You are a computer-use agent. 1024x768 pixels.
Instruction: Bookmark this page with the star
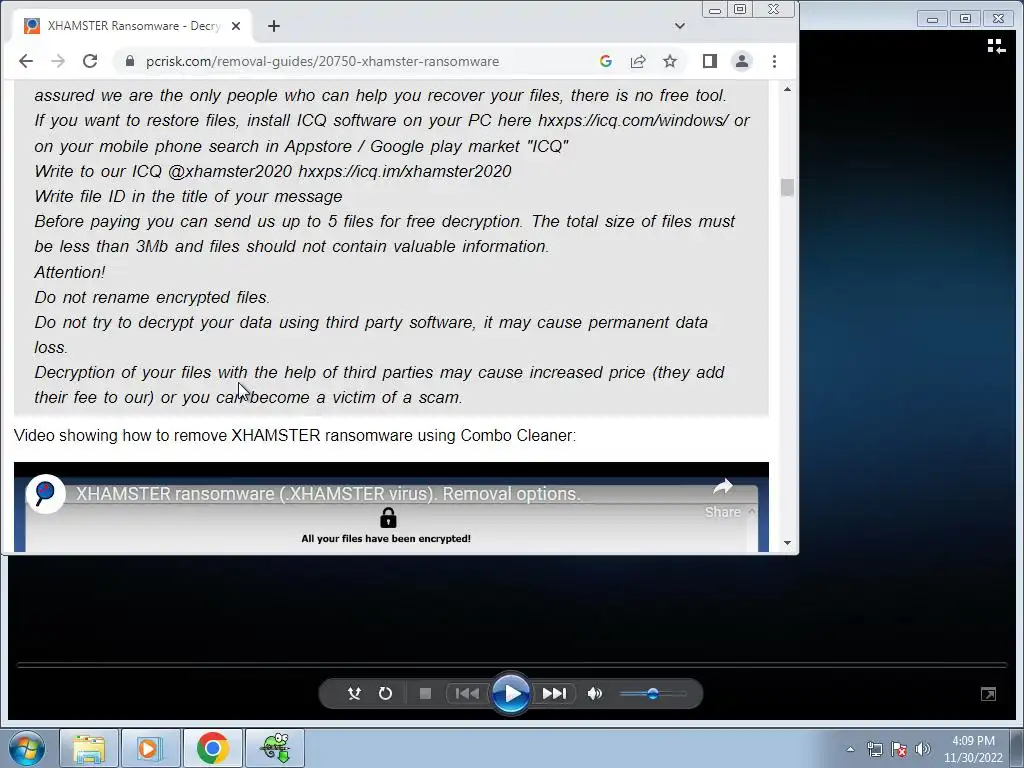670,61
